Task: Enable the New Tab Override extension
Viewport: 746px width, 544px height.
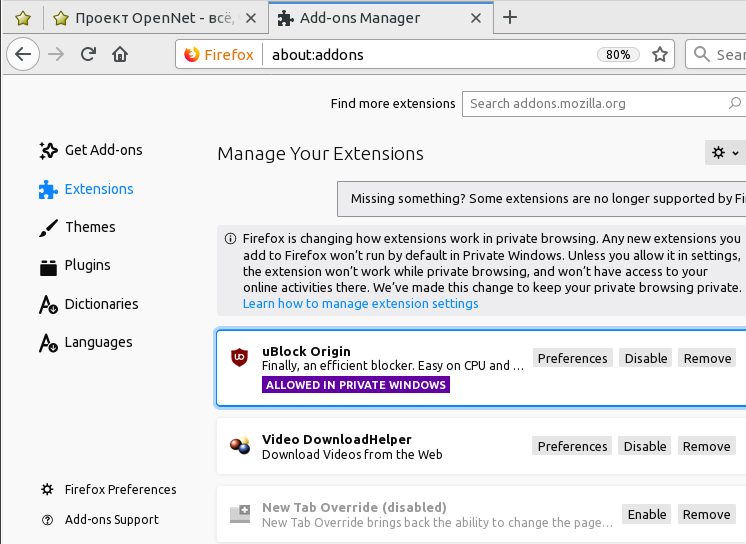Action: (x=646, y=514)
